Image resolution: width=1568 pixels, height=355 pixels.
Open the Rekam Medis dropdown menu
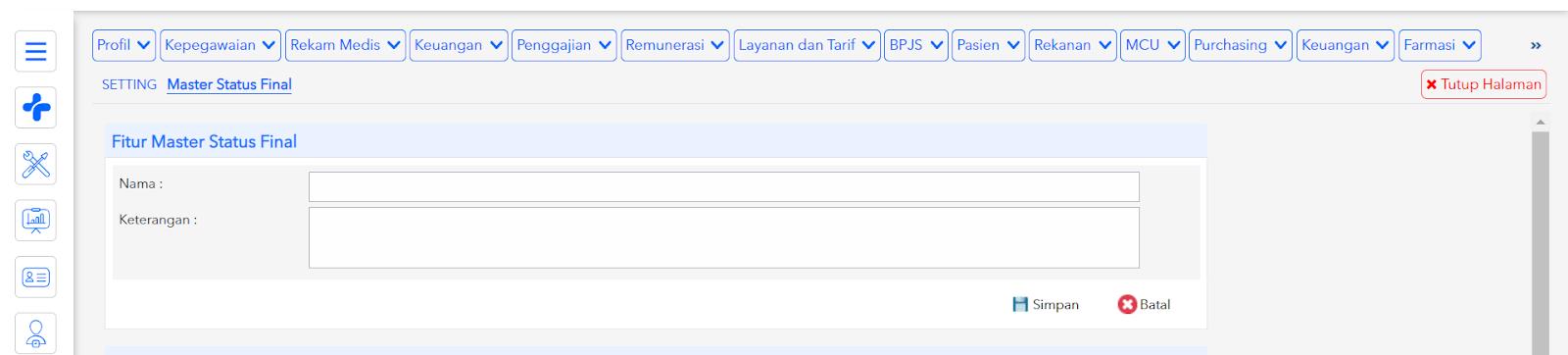point(345,45)
